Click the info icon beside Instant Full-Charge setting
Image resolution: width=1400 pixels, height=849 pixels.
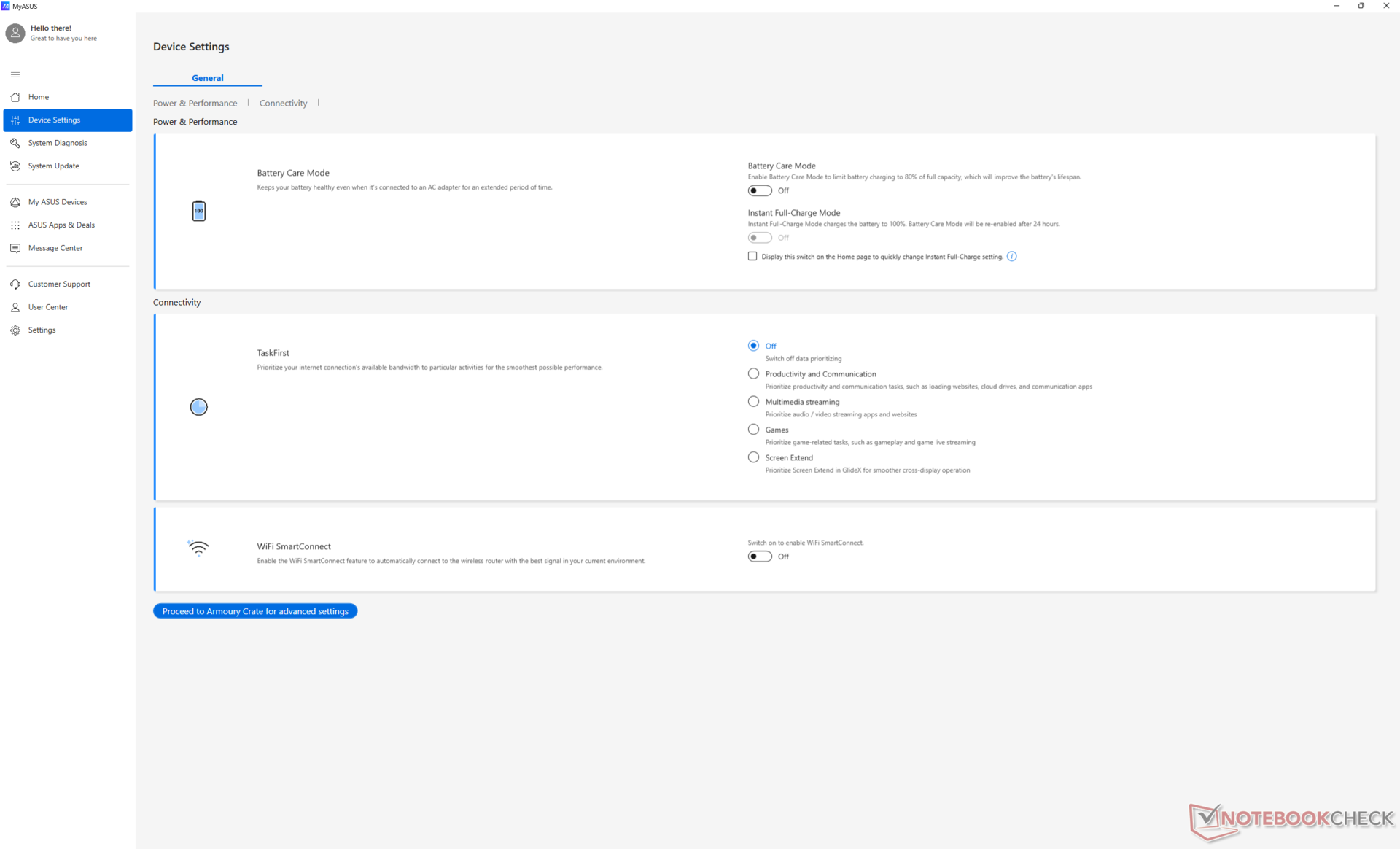[x=1011, y=256]
